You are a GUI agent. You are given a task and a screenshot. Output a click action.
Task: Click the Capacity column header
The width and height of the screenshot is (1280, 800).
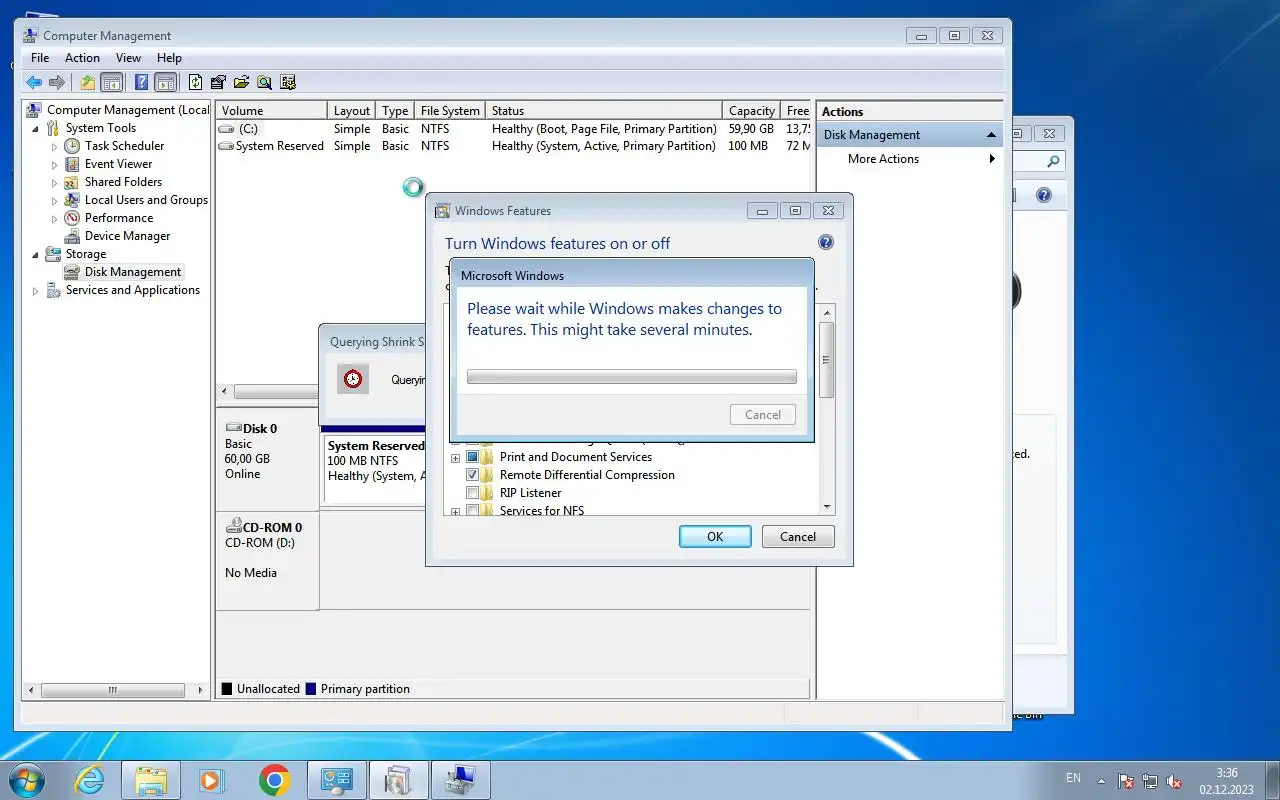pyautogui.click(x=751, y=111)
